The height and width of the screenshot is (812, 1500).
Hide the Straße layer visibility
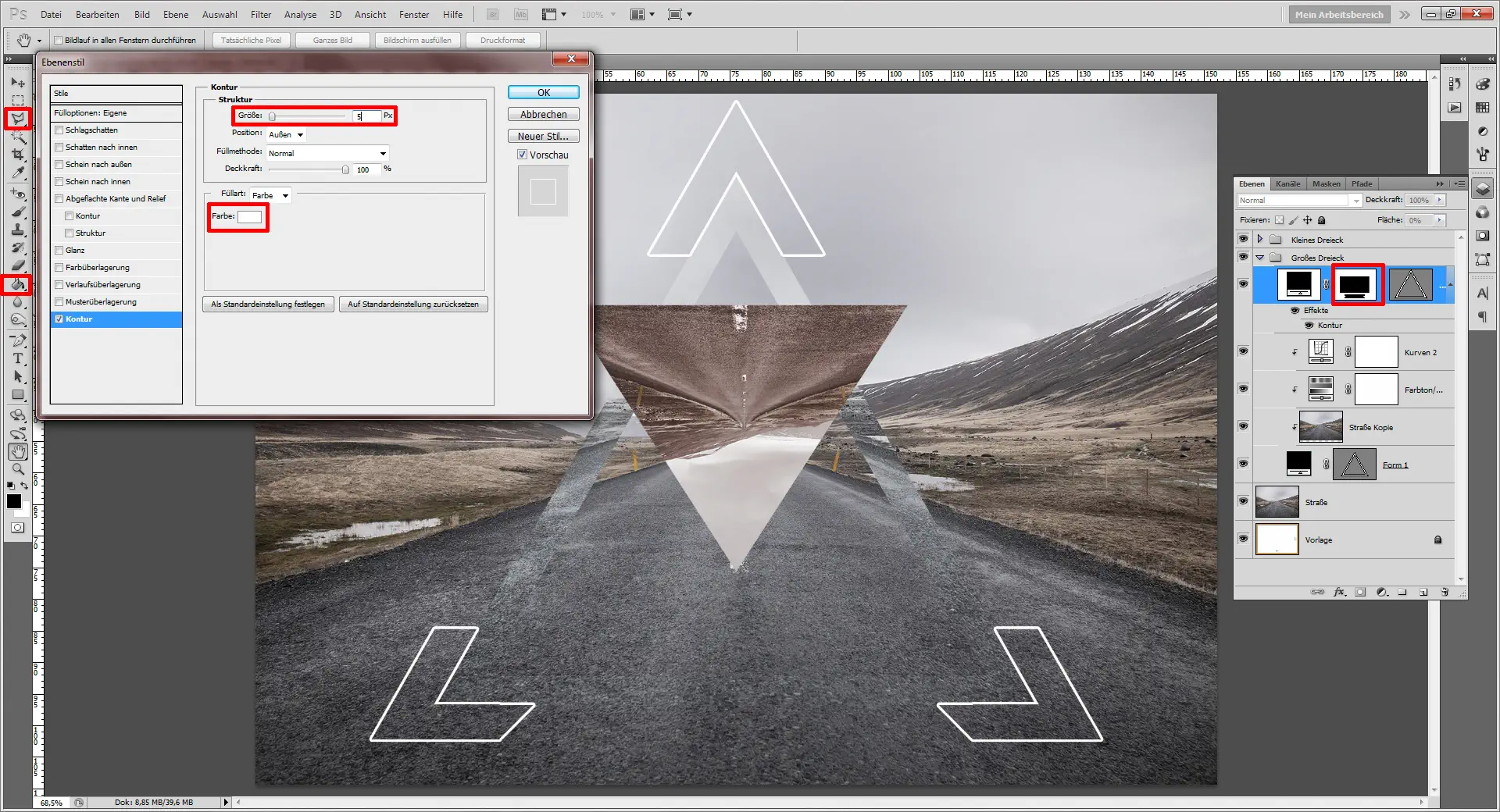click(1243, 502)
